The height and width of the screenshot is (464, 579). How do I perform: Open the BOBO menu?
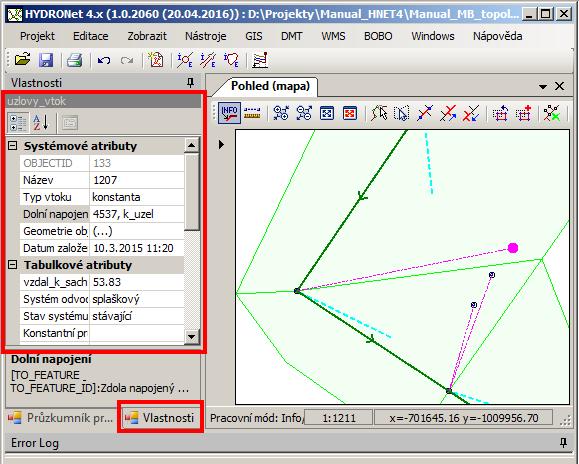(378, 36)
